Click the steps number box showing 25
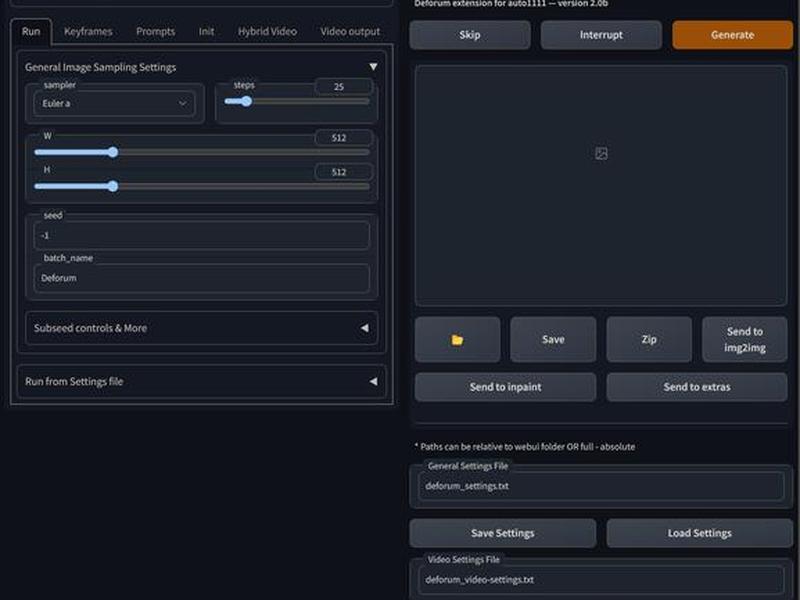The width and height of the screenshot is (800, 600). [343, 87]
